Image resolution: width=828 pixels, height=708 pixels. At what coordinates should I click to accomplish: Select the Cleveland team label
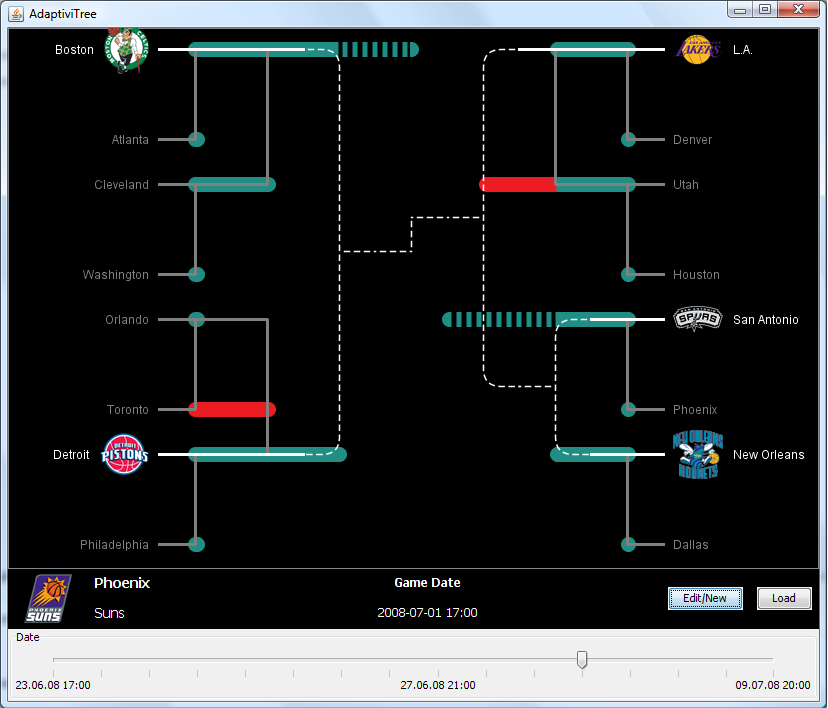coord(121,184)
